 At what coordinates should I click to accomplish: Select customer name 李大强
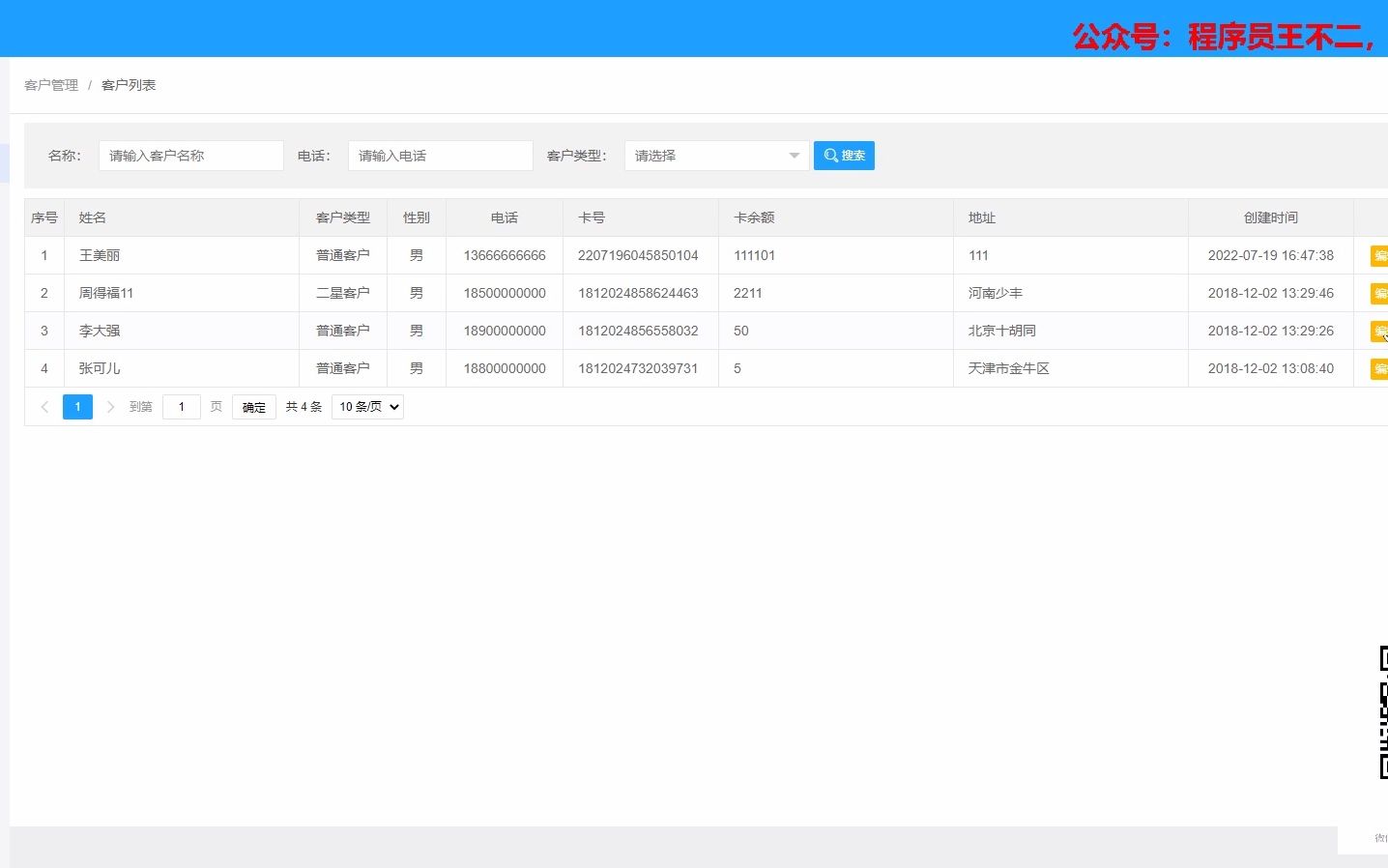[x=100, y=331]
